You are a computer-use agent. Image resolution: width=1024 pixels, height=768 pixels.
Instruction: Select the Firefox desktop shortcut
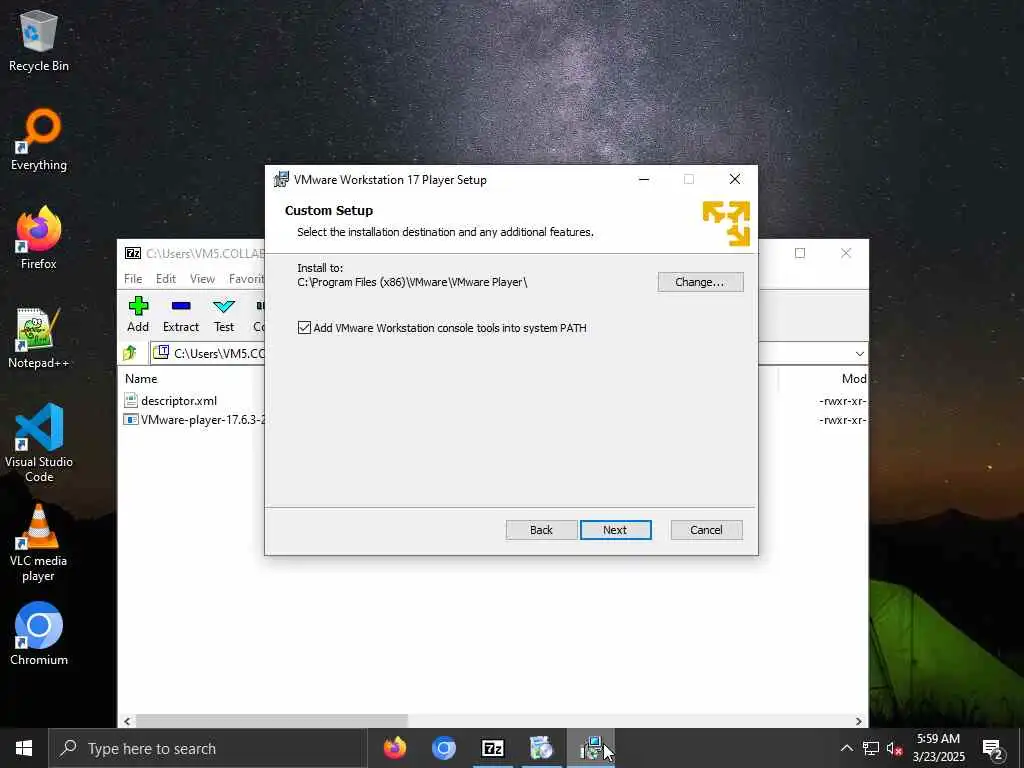39,239
